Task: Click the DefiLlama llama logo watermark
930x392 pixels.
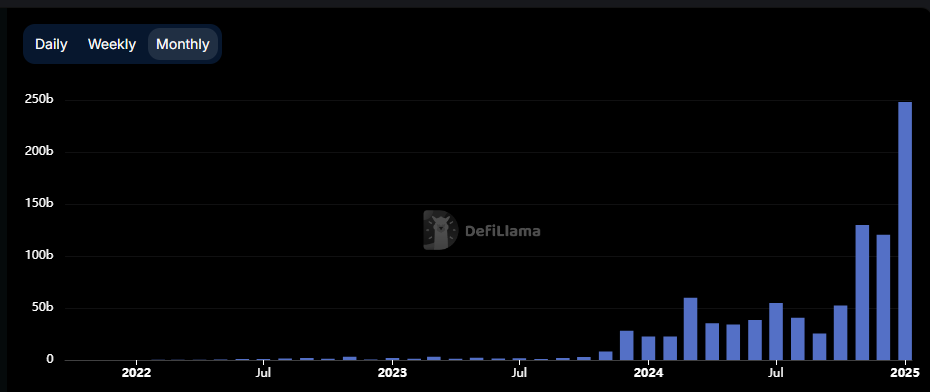Action: (441, 230)
